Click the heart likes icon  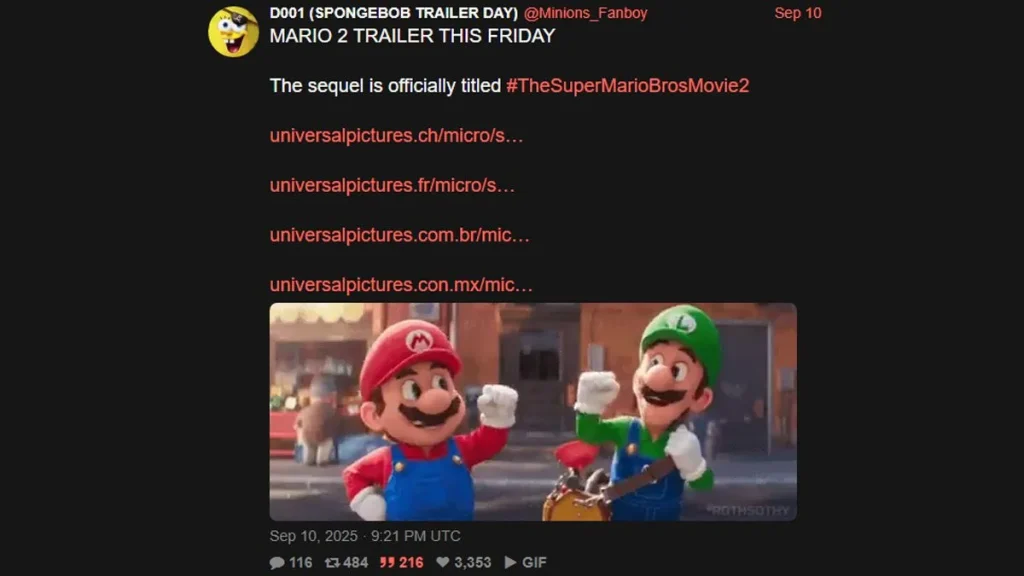coord(443,562)
